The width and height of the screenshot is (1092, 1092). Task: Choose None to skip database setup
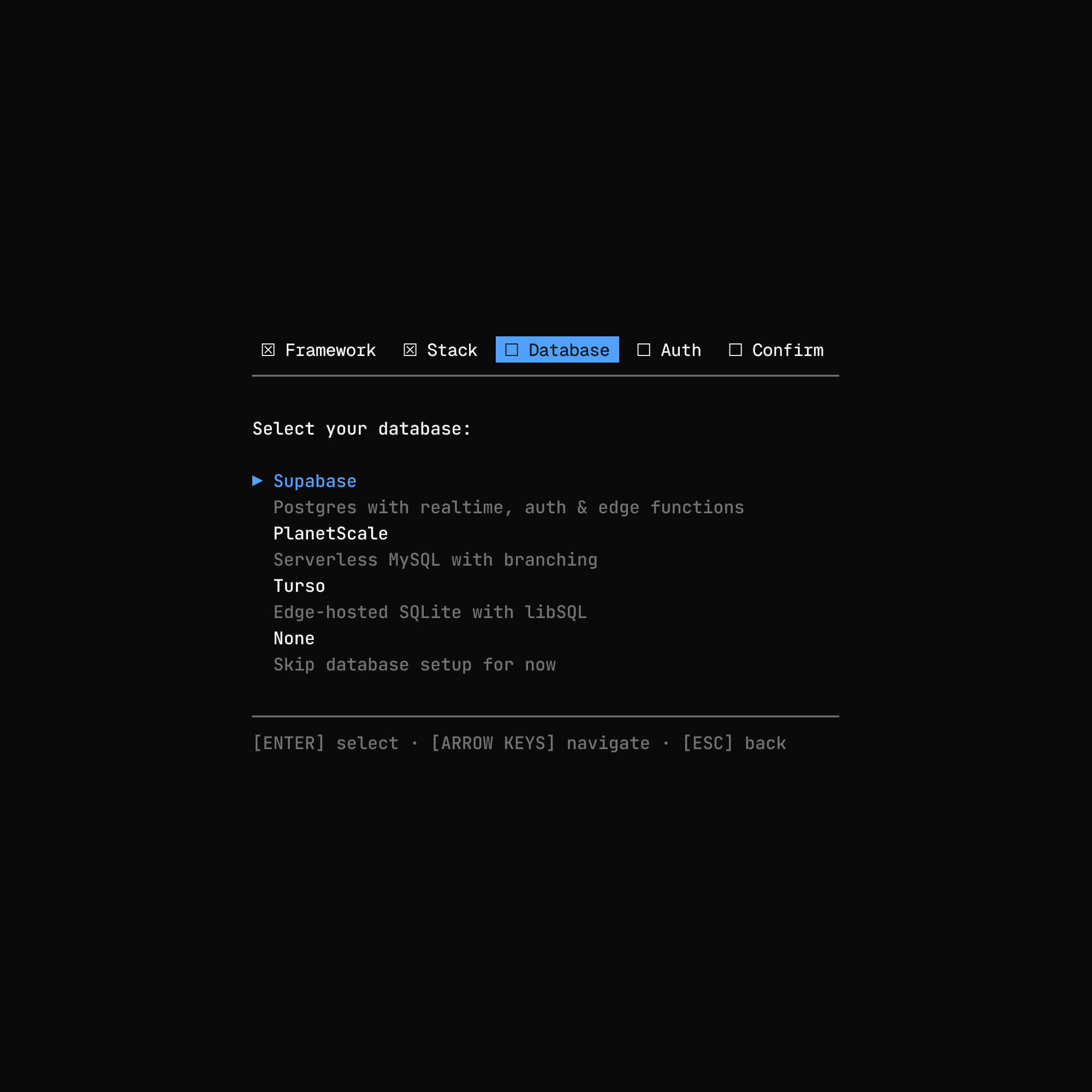(x=294, y=638)
